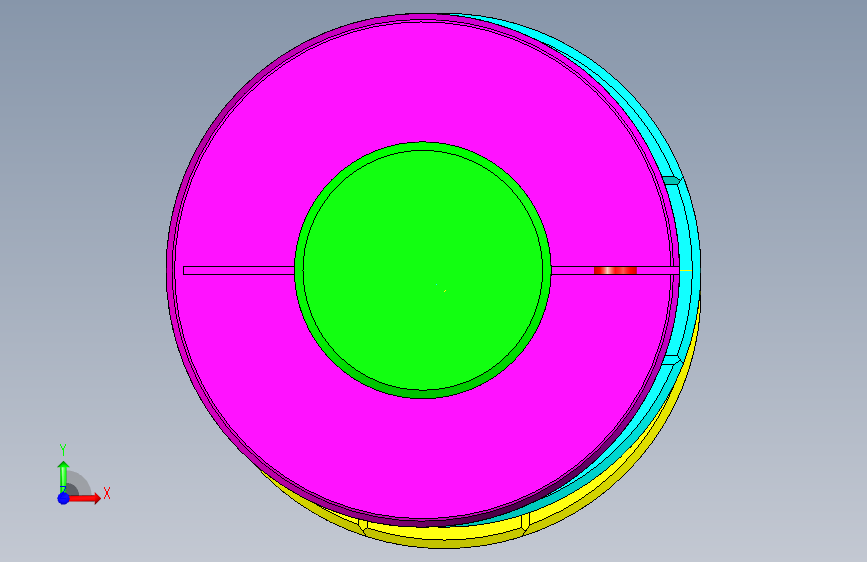Select the narrow slot left of the green disc
Screen dimensions: 867x562
coord(239,270)
